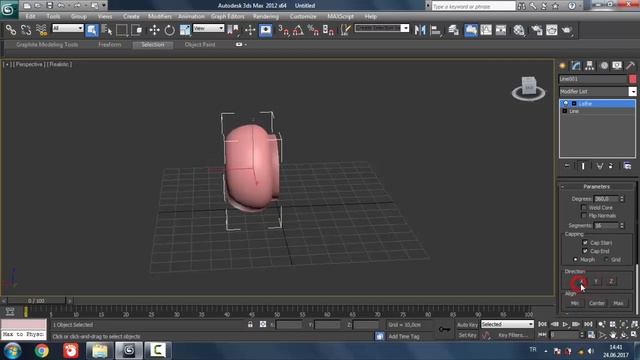Enable Flip Normals checkbox
Viewport: 640px width, 360px height.
584,216
